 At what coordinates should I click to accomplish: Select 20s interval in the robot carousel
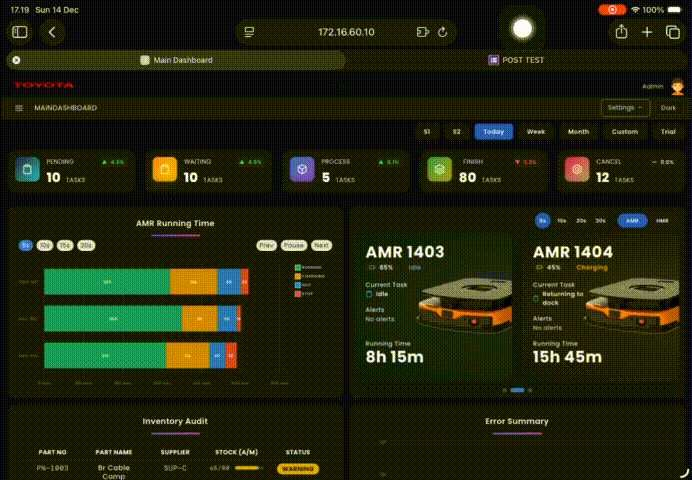pos(582,220)
